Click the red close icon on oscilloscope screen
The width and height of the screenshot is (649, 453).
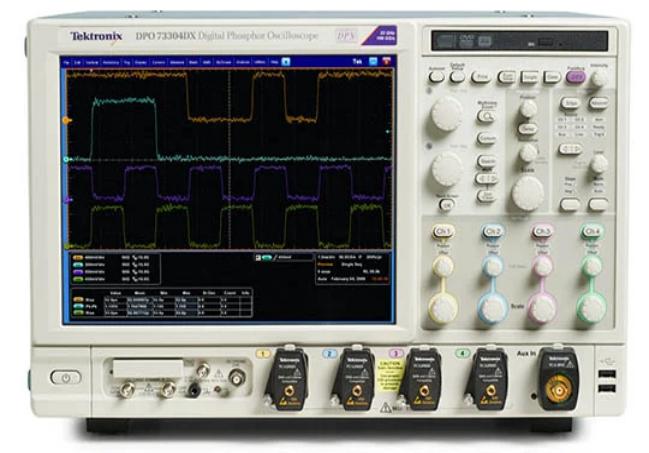[386, 62]
